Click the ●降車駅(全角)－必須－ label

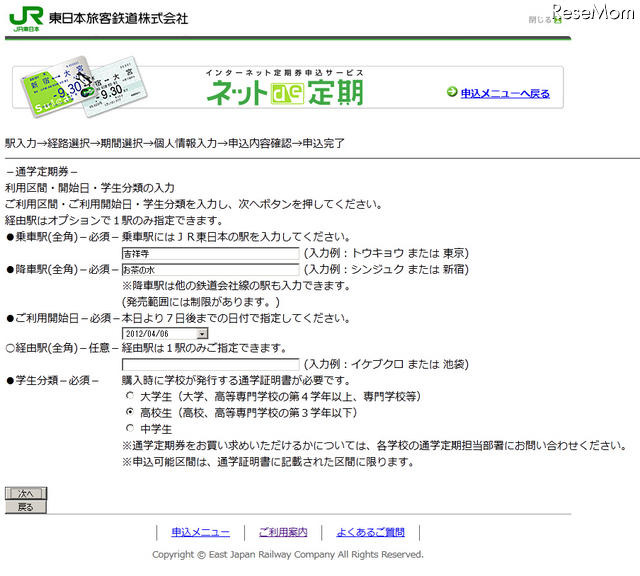click(62, 269)
